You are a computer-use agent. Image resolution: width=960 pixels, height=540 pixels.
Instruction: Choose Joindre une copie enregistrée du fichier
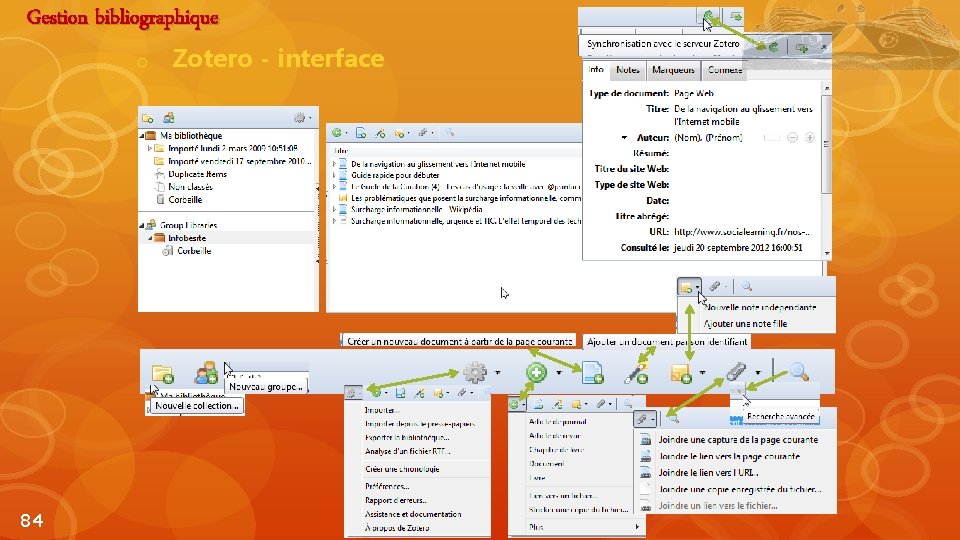pyautogui.click(x=740, y=489)
